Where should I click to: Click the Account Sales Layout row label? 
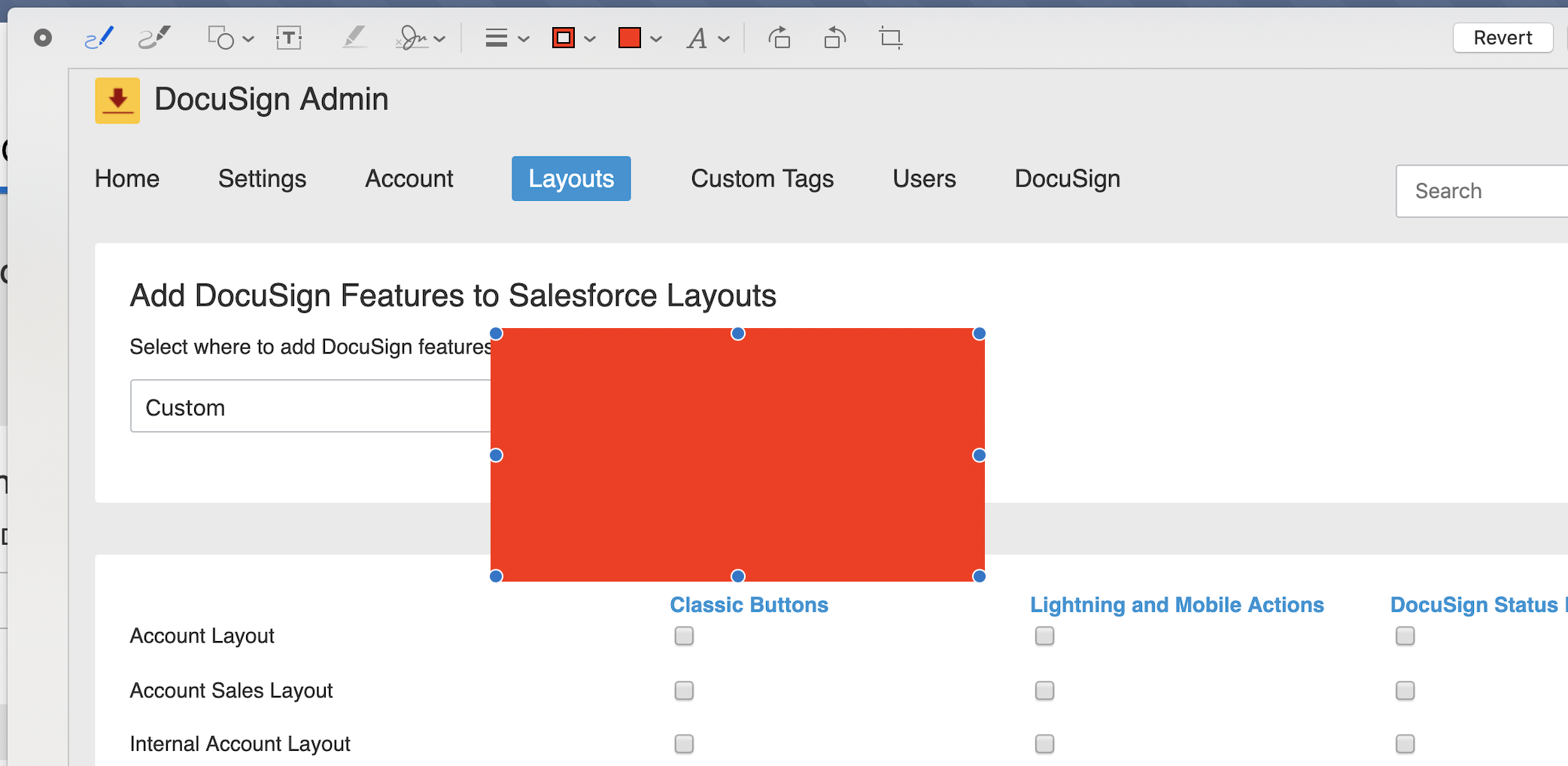click(x=231, y=691)
